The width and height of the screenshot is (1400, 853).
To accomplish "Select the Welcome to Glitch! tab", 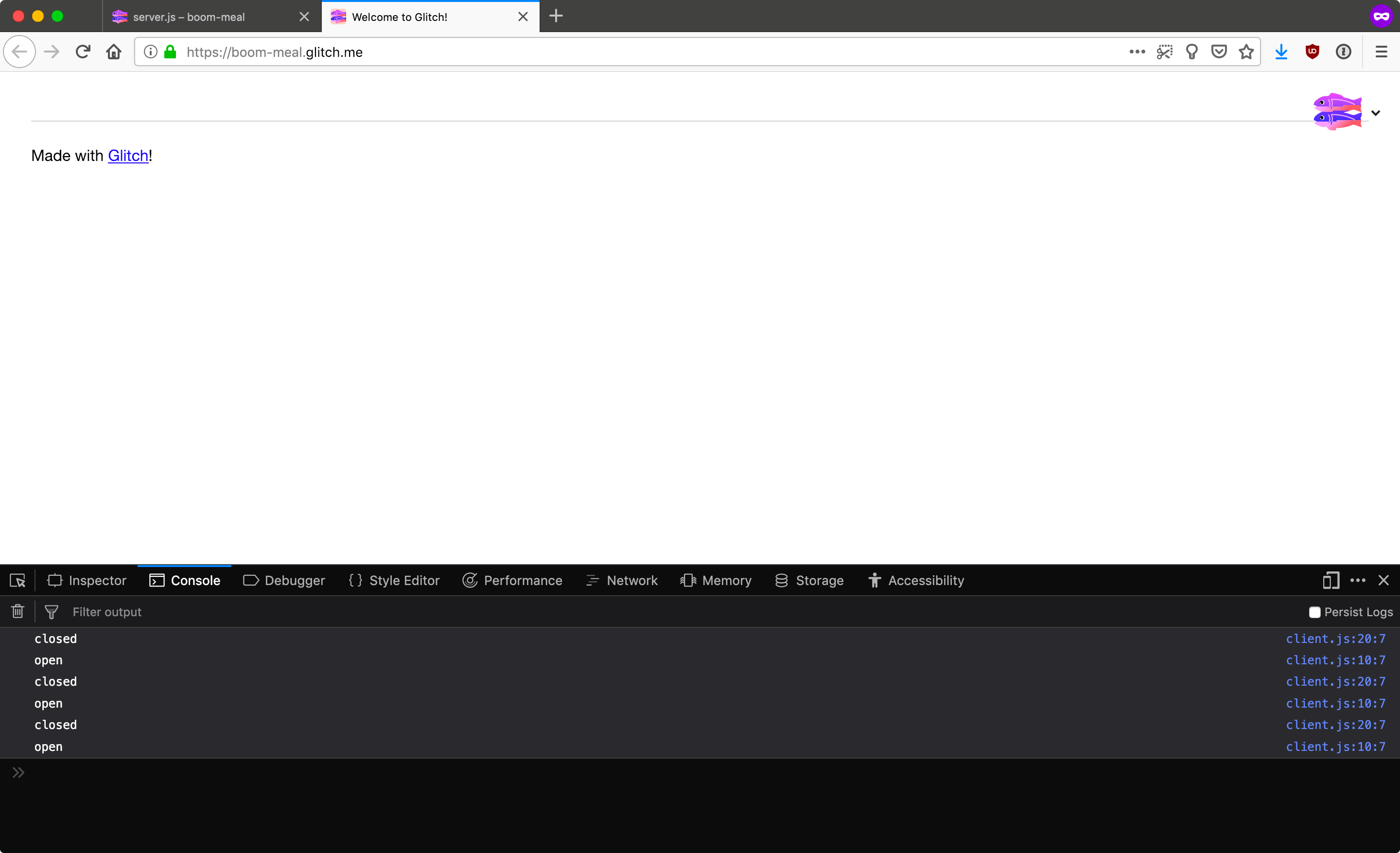I will click(430, 17).
